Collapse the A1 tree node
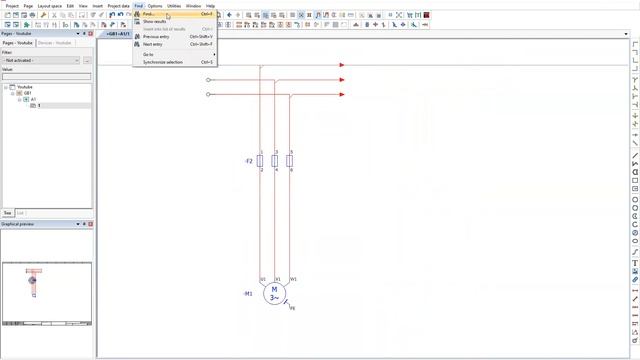The height and width of the screenshot is (360, 640). pos(19,100)
